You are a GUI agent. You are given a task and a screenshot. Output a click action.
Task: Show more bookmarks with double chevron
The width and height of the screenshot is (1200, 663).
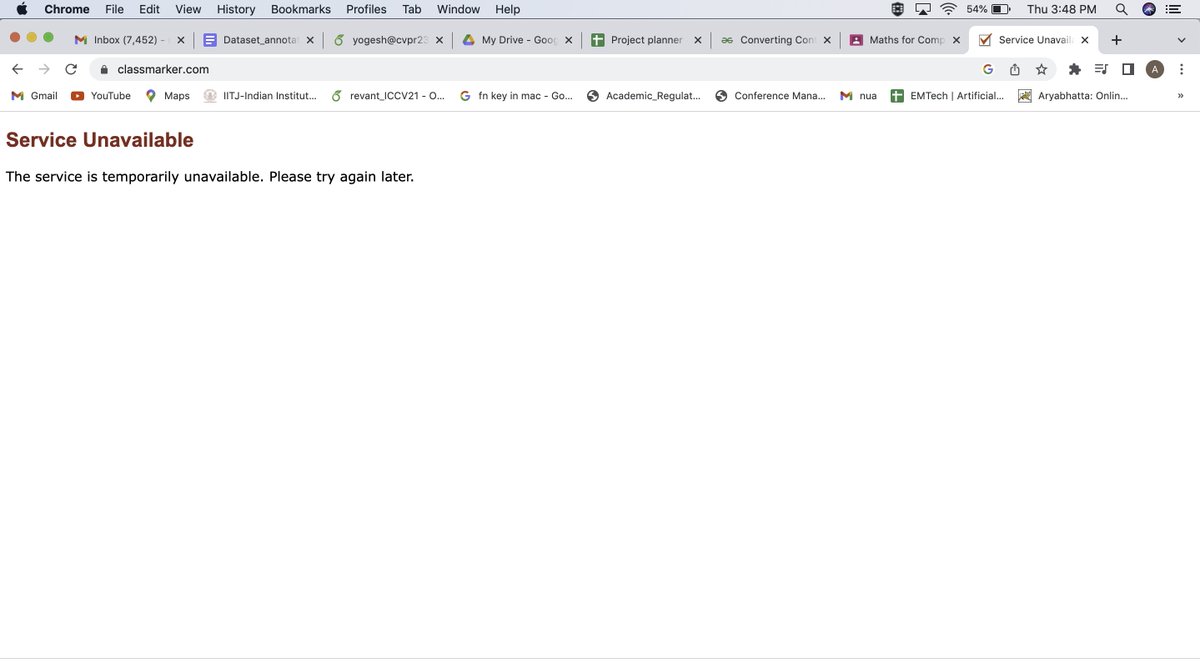click(x=1181, y=96)
